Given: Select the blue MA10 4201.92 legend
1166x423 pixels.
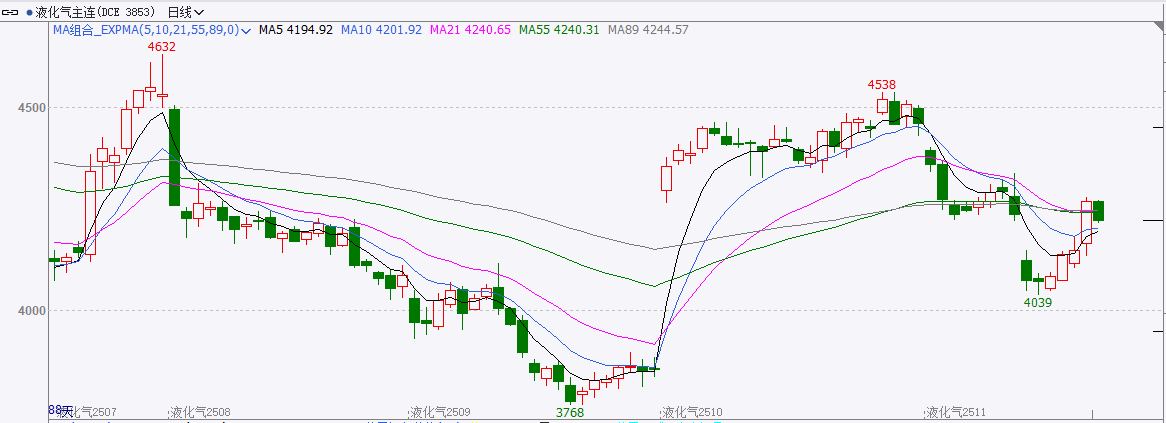Looking at the screenshot, I should (382, 30).
